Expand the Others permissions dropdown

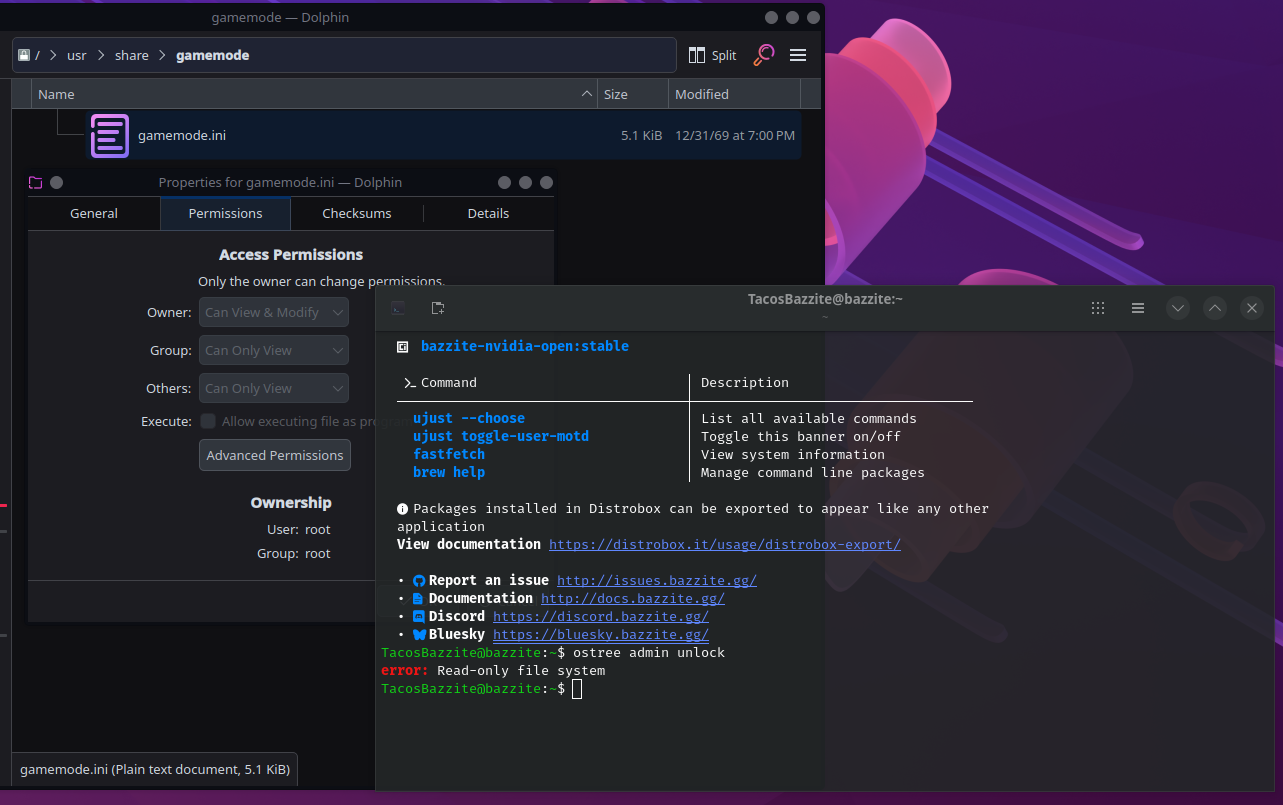tap(274, 389)
